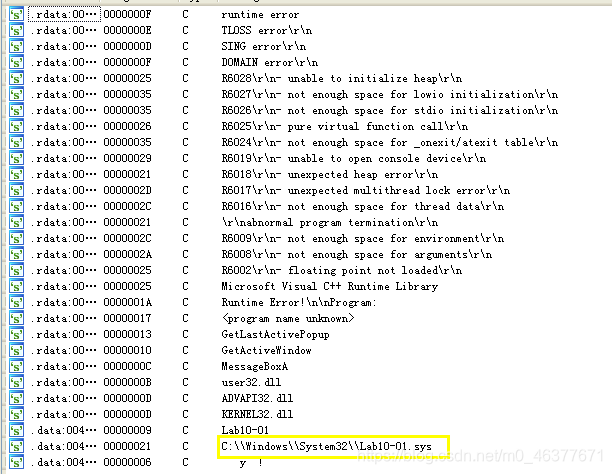
Task: Select the string 'runtime error'
Action: (260, 15)
